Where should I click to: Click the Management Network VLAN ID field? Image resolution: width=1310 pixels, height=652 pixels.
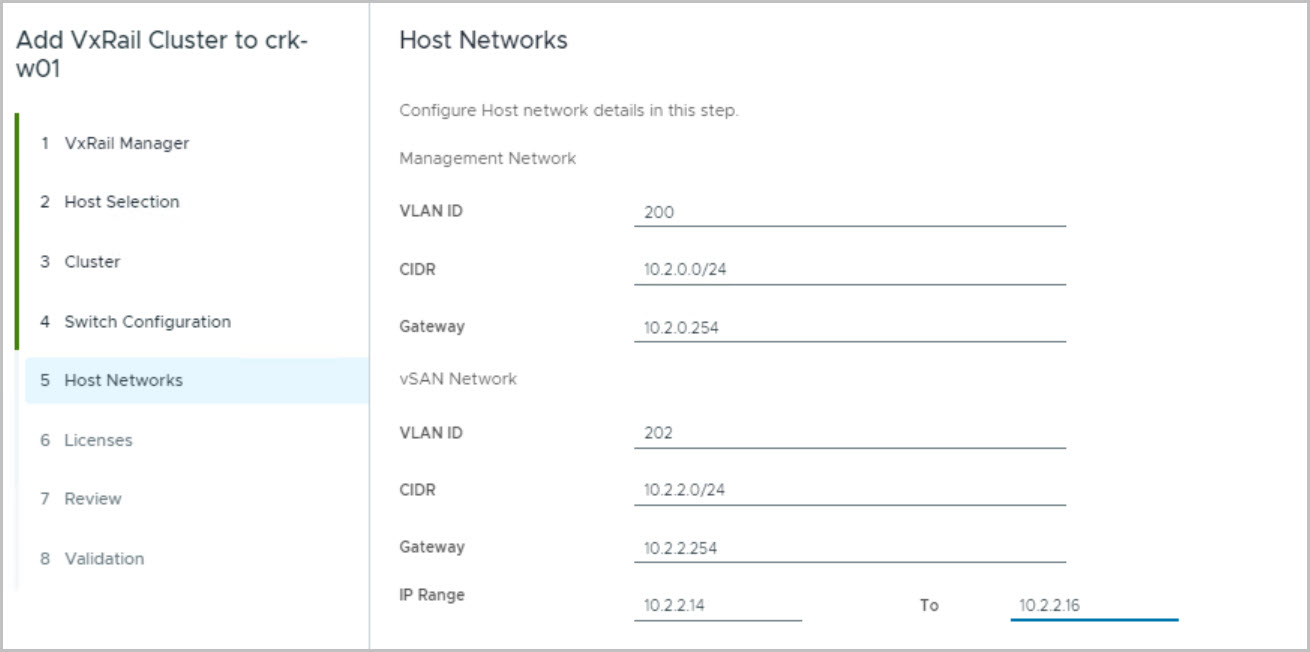[849, 212]
